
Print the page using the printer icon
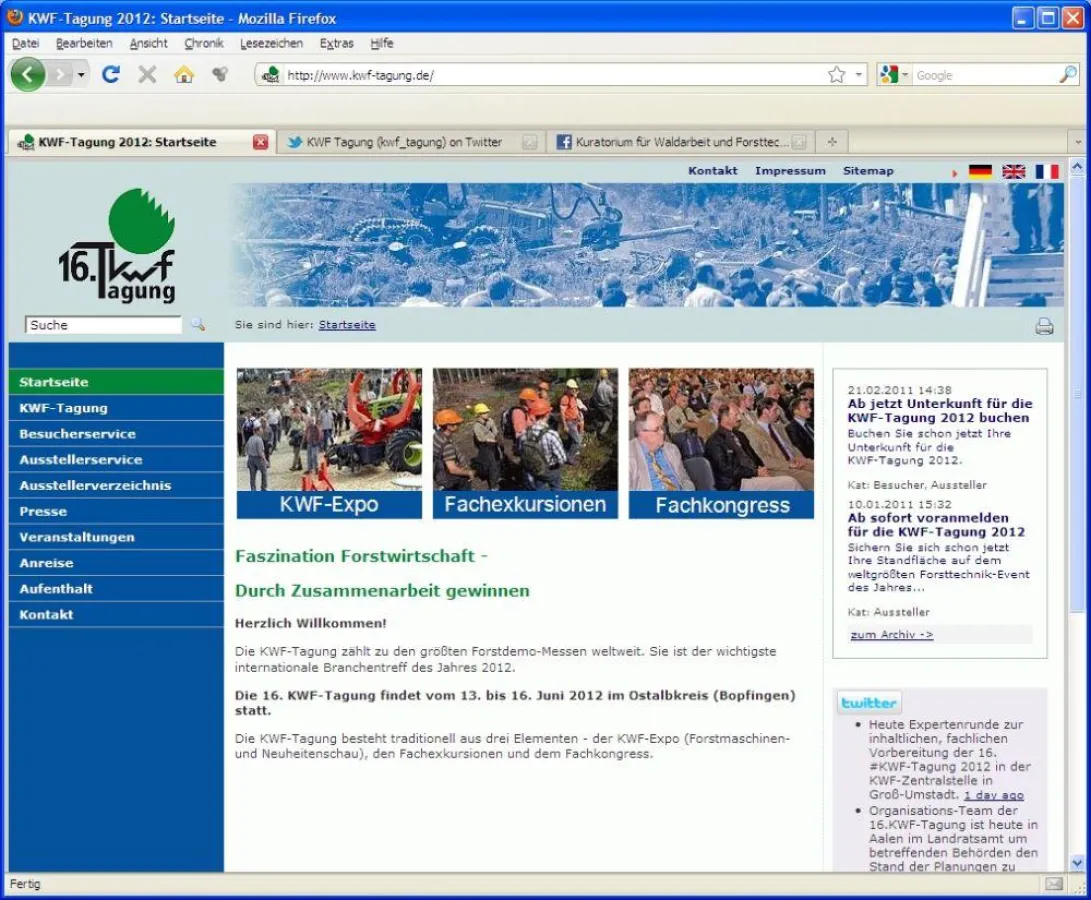coord(1044,325)
